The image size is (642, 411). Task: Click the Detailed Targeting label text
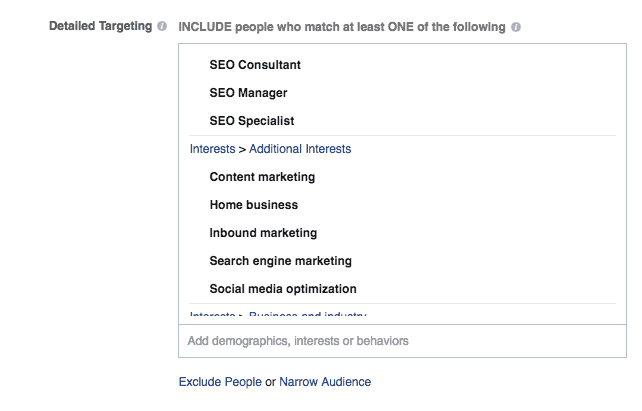(x=100, y=27)
